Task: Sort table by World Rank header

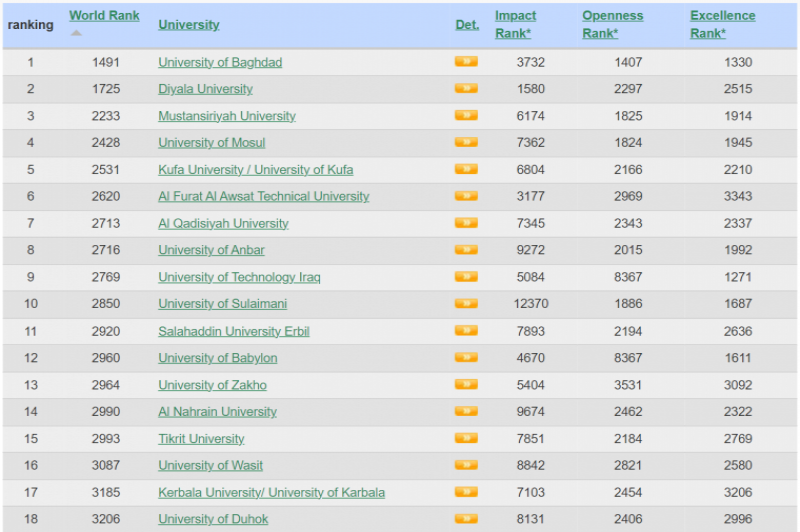Action: (x=104, y=16)
